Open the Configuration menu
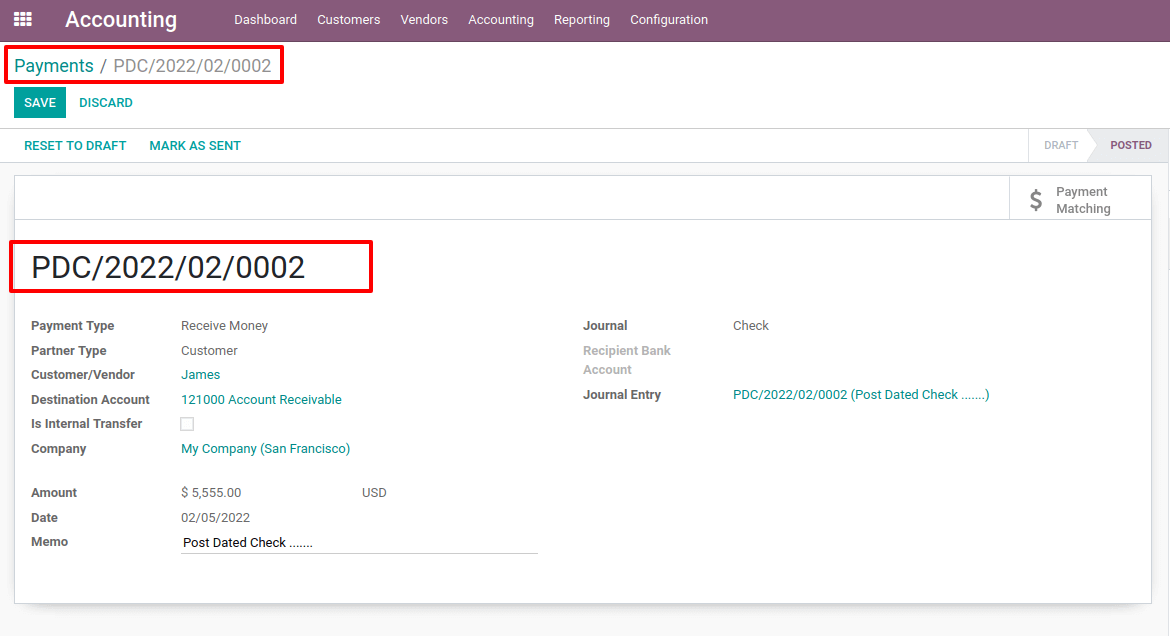This screenshot has width=1170, height=636. pyautogui.click(x=669, y=19)
